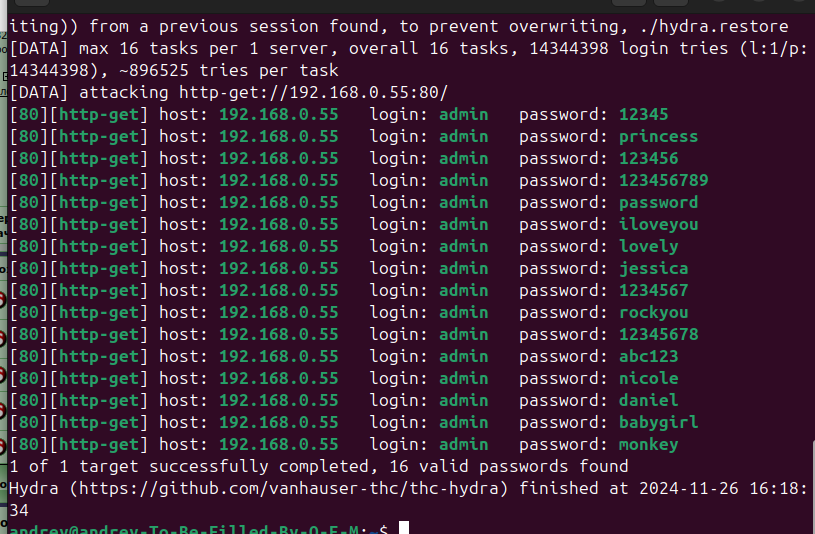Click the password value 'princess'
Image resolution: width=815 pixels, height=534 pixels.
[x=658, y=137]
